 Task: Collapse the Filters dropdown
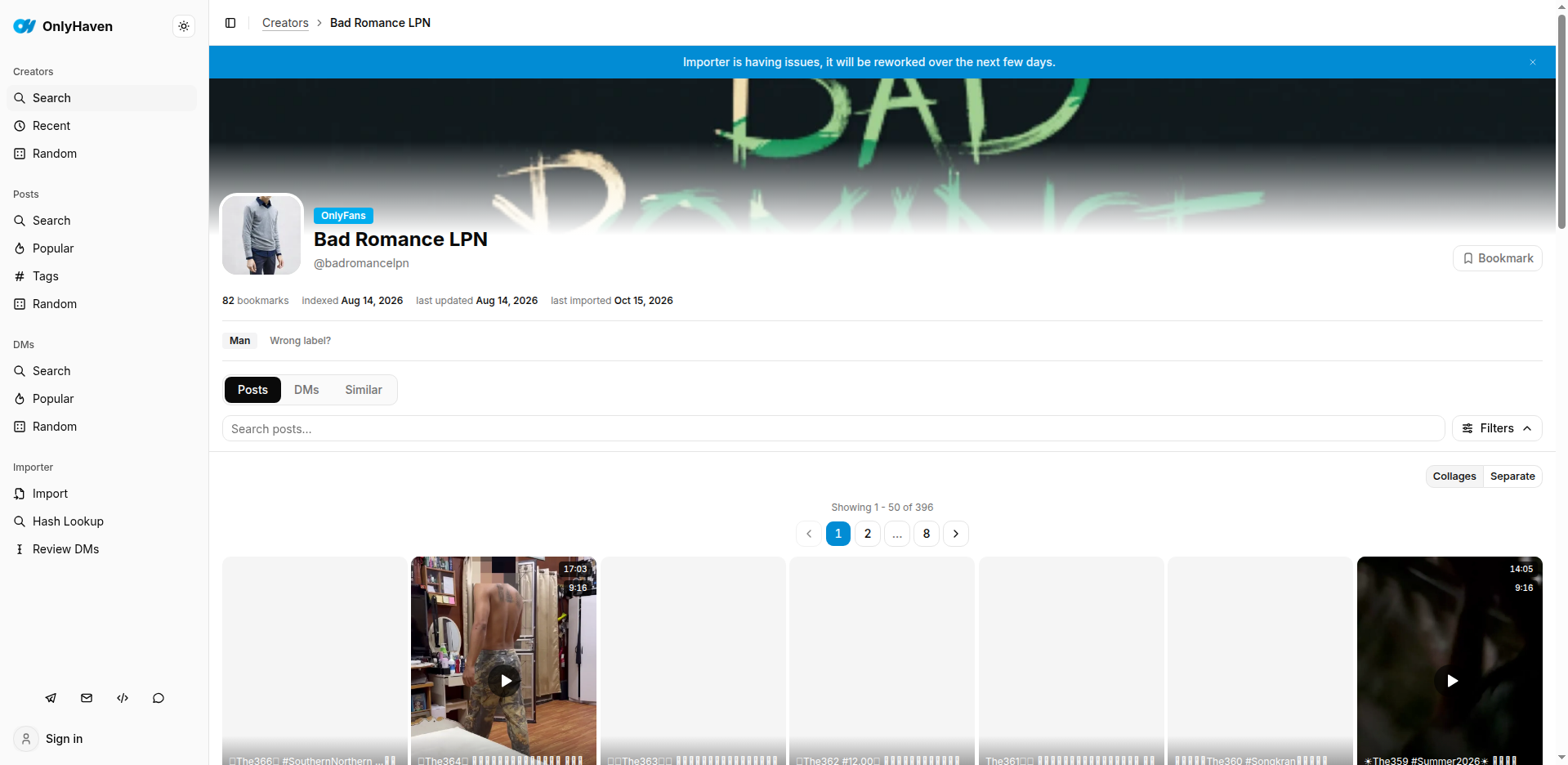[x=1497, y=428]
